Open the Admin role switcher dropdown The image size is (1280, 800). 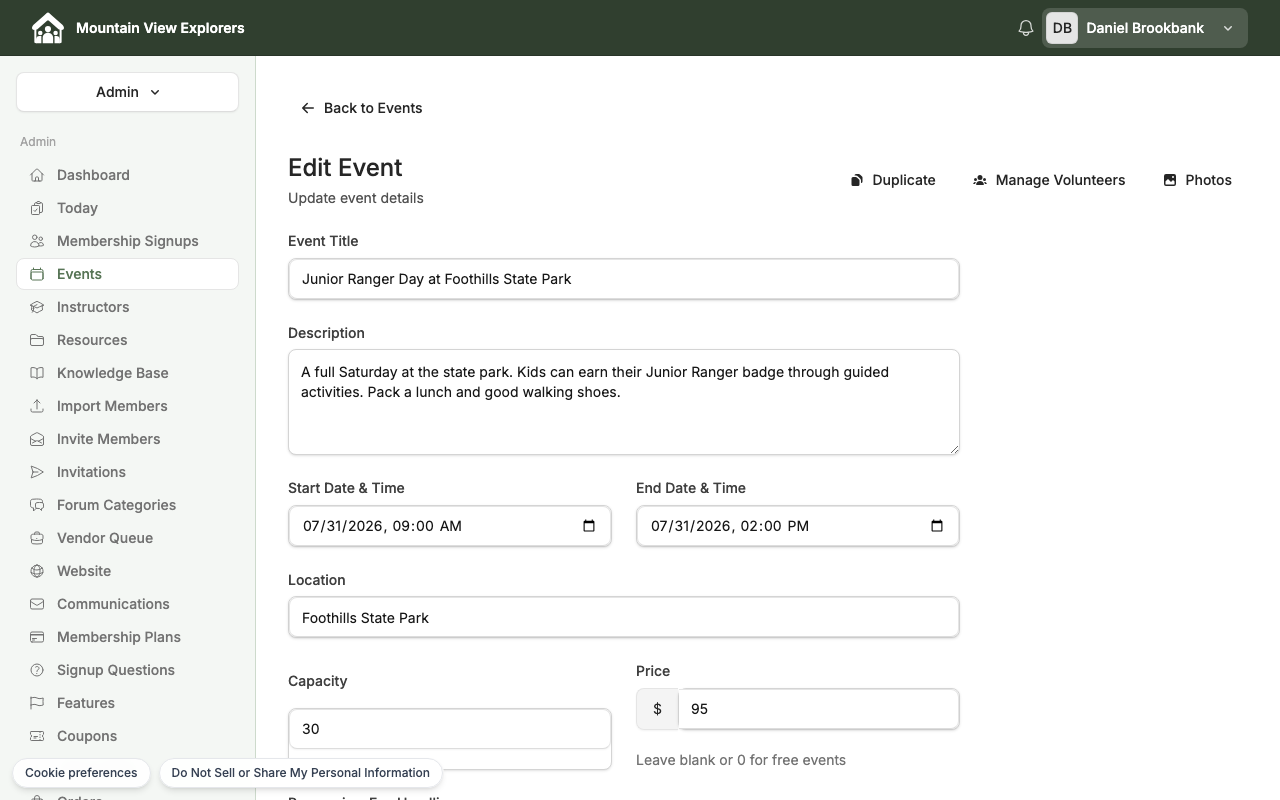click(x=127, y=92)
